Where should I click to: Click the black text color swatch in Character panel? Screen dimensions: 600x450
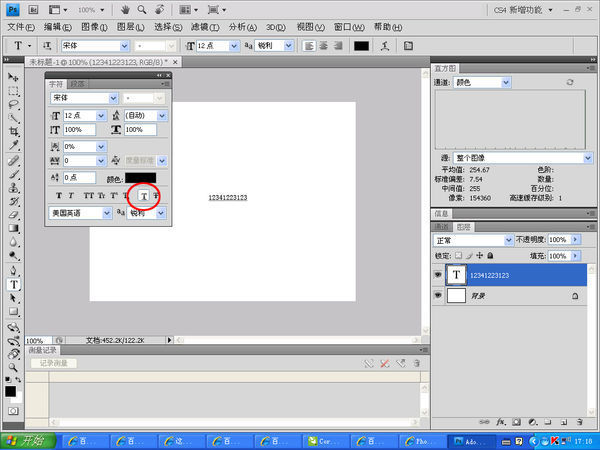pyautogui.click(x=139, y=177)
